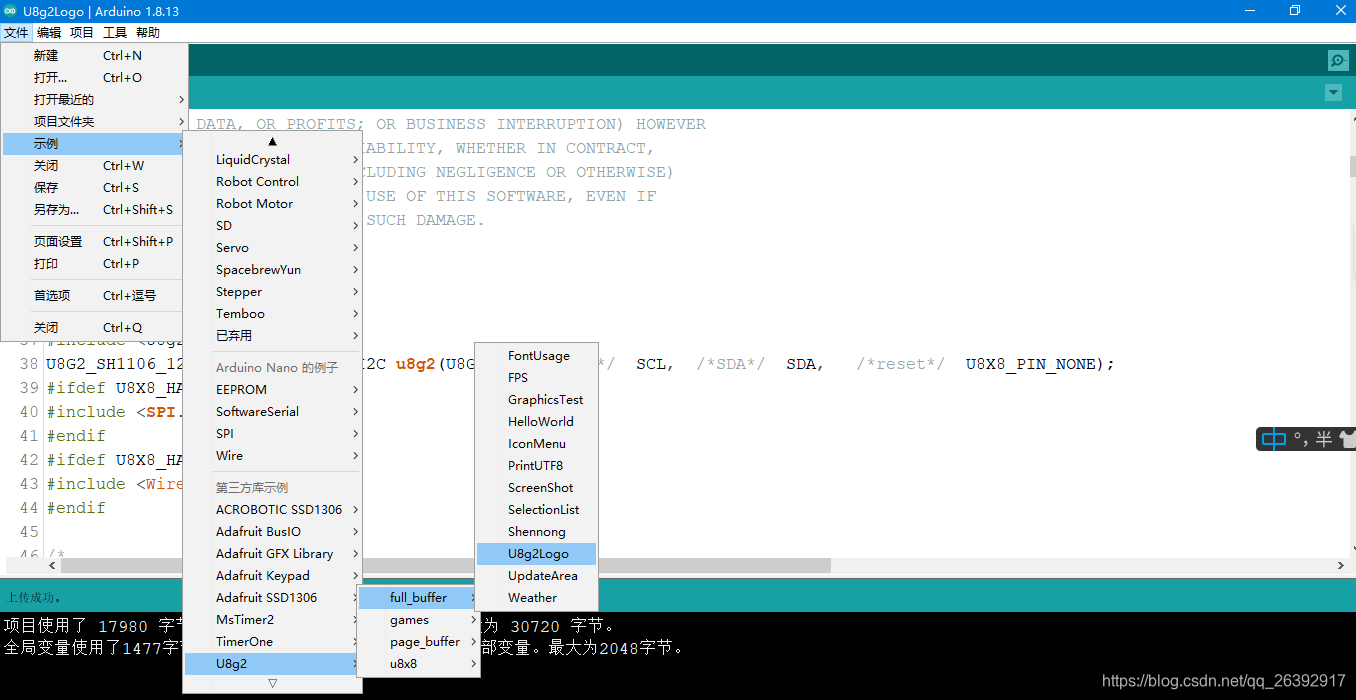Choose 打印 Ctrl+P entry
The width and height of the screenshot is (1356, 700).
pos(94,264)
